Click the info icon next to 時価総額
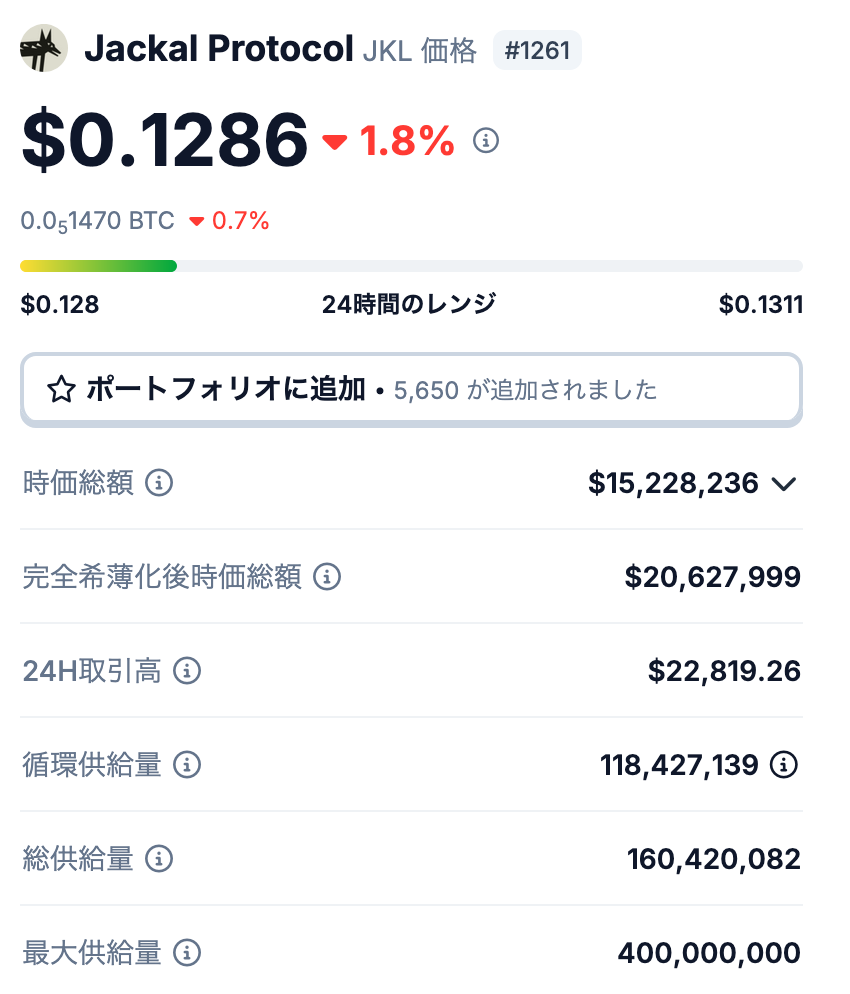This screenshot has height=994, width=850. tap(159, 484)
